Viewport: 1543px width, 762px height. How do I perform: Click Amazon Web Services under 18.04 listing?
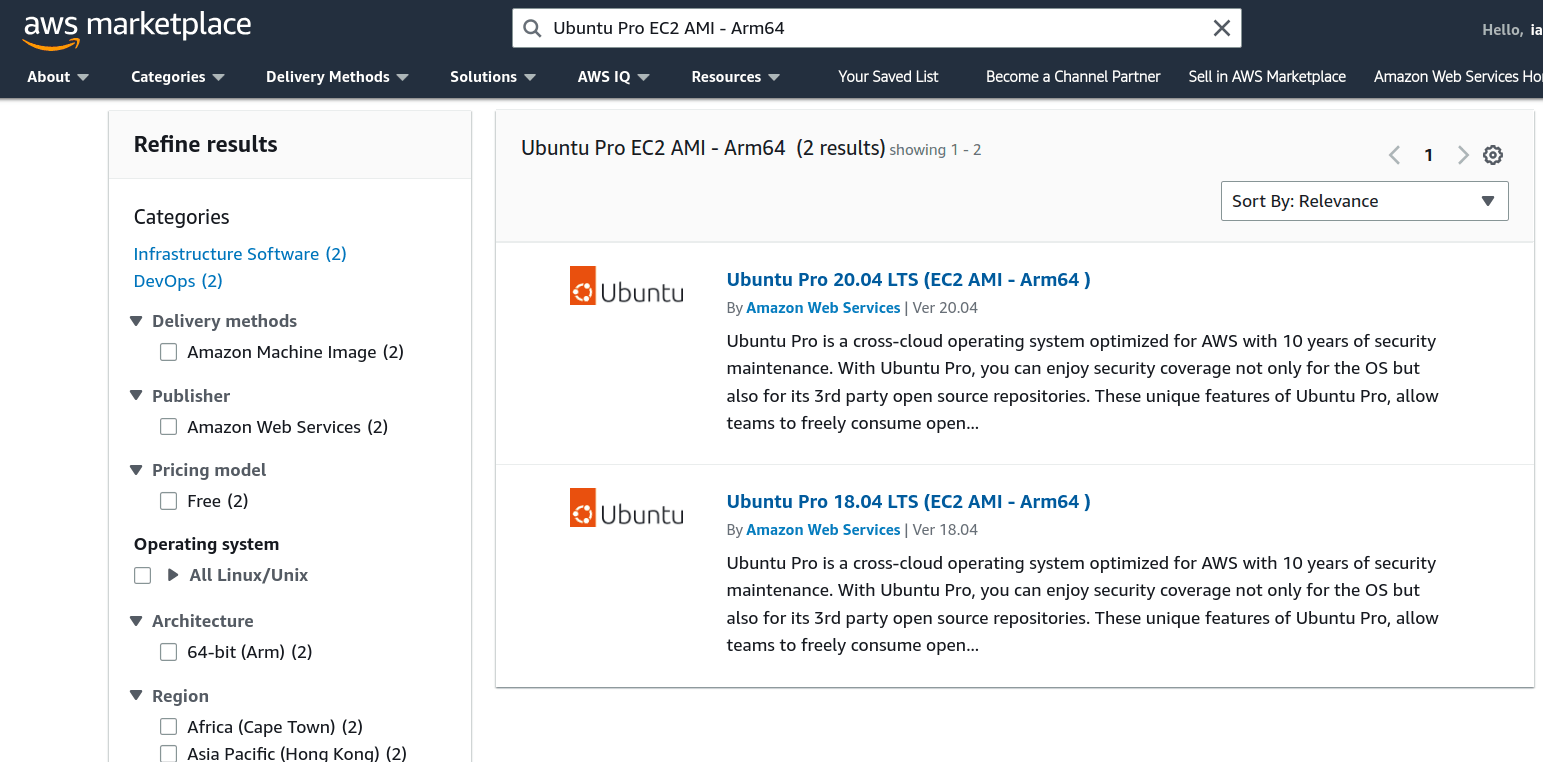click(823, 530)
